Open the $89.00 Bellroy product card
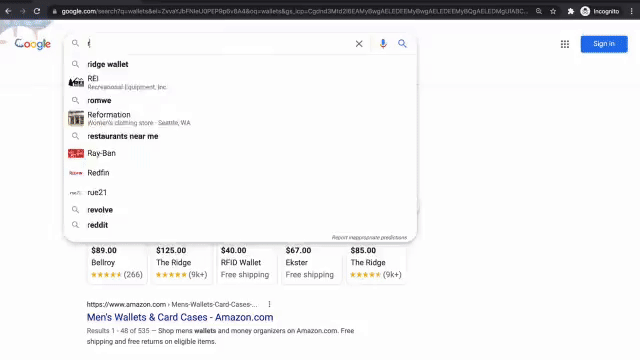The image size is (640, 360). pyautogui.click(x=117, y=263)
